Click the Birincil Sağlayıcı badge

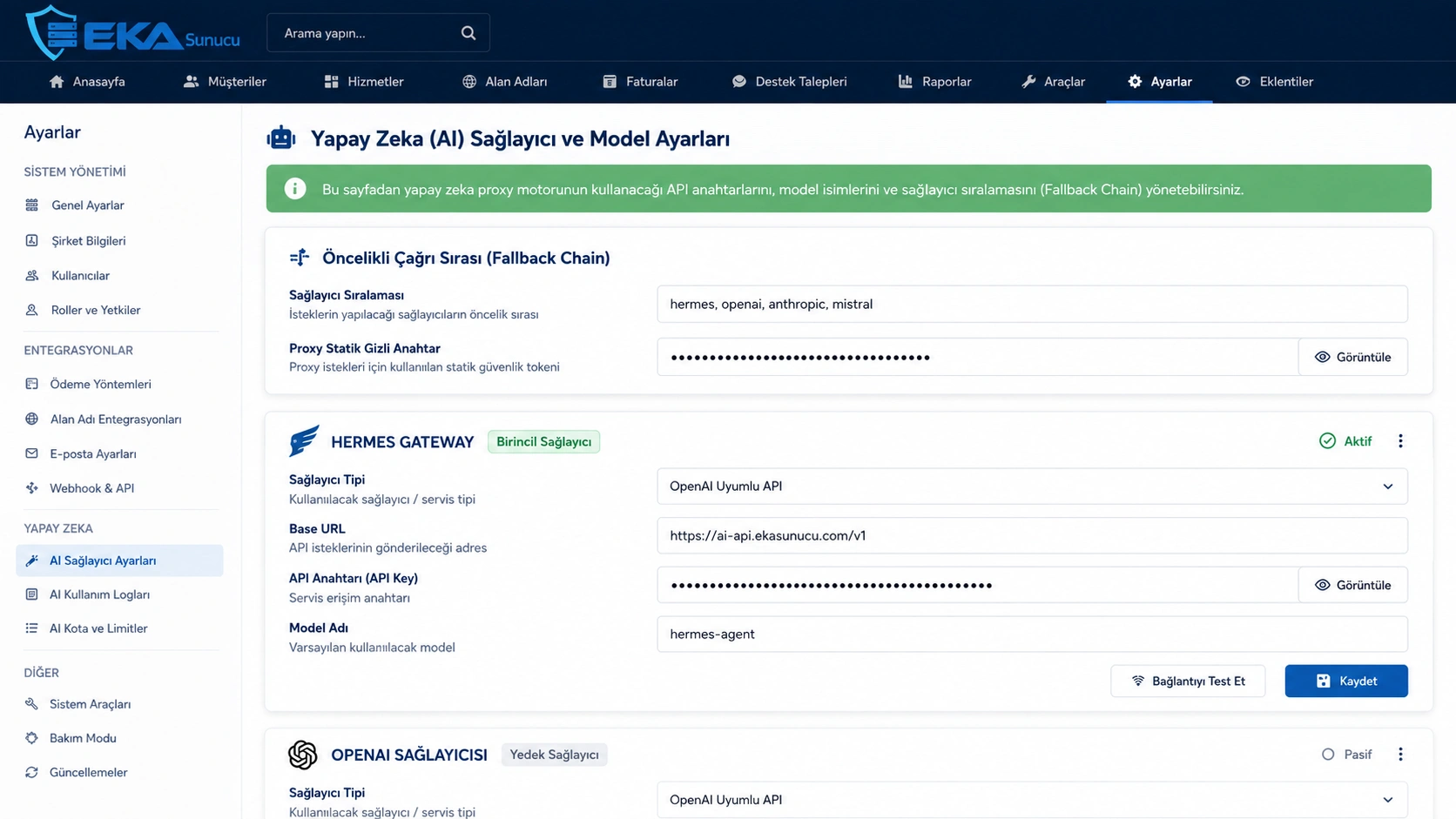click(x=543, y=442)
